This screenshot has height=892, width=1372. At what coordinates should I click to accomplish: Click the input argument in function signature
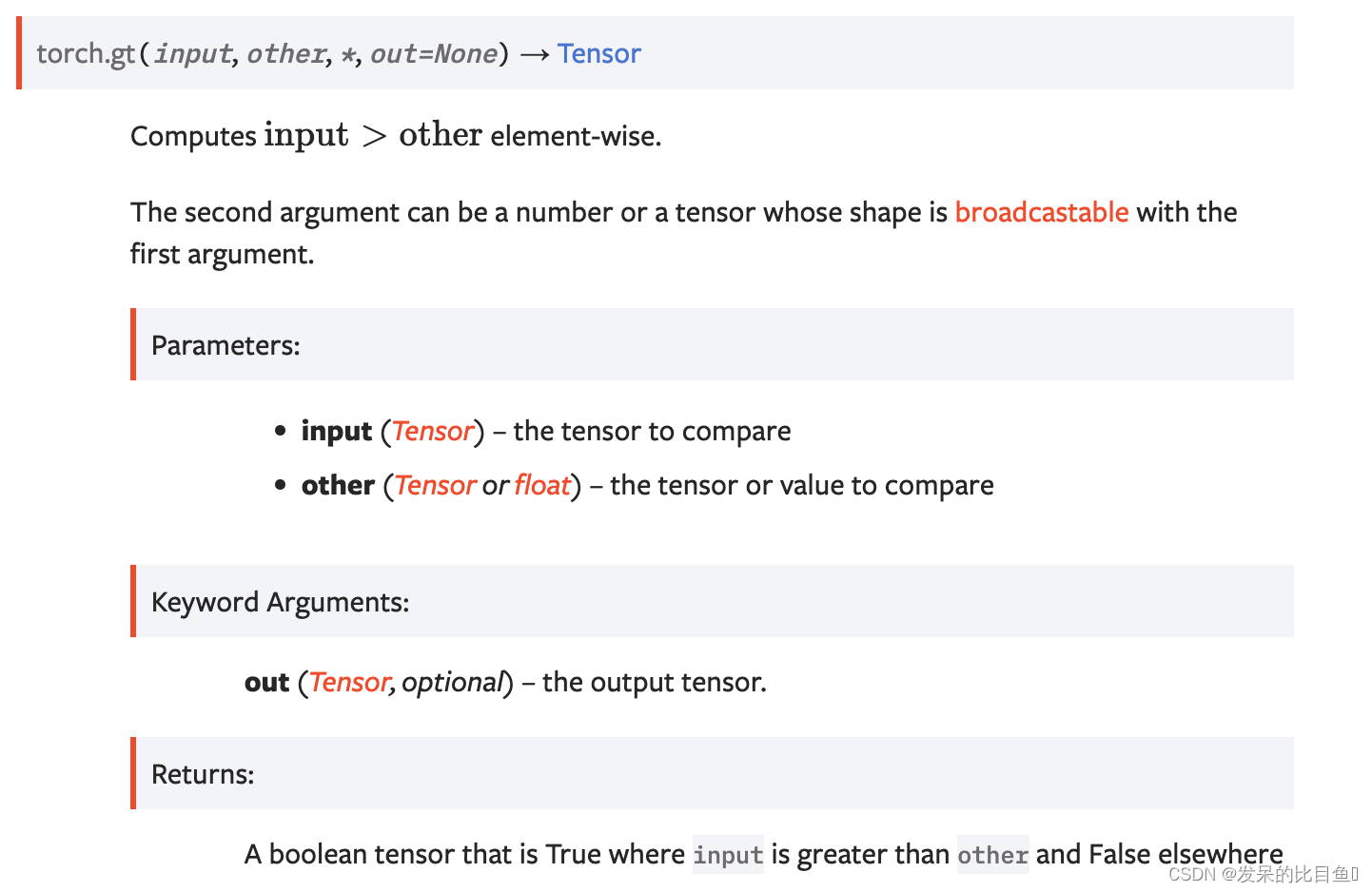tap(192, 54)
